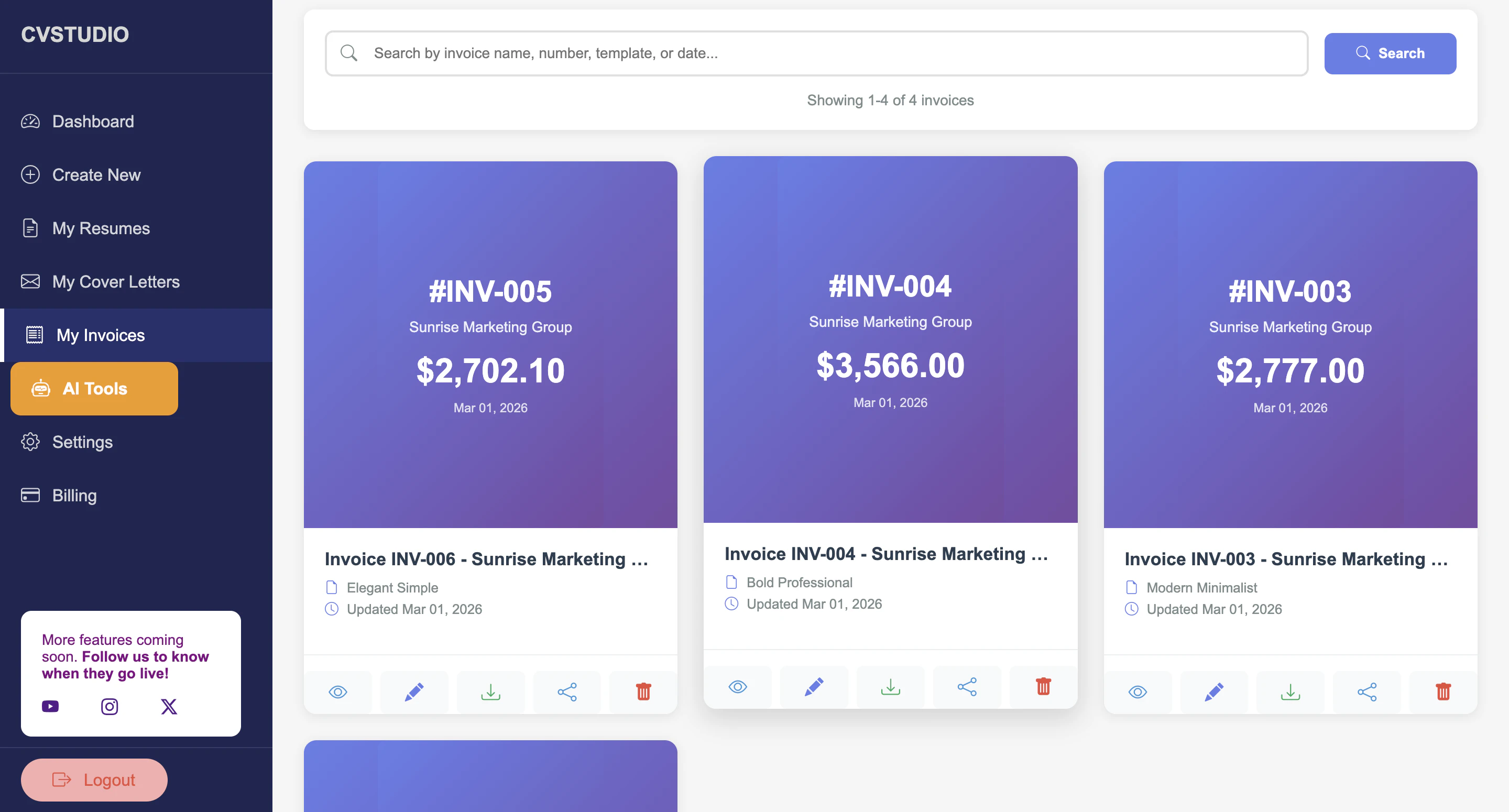Open Dashboard from the sidebar
Viewport: 1509px width, 812px height.
point(93,121)
